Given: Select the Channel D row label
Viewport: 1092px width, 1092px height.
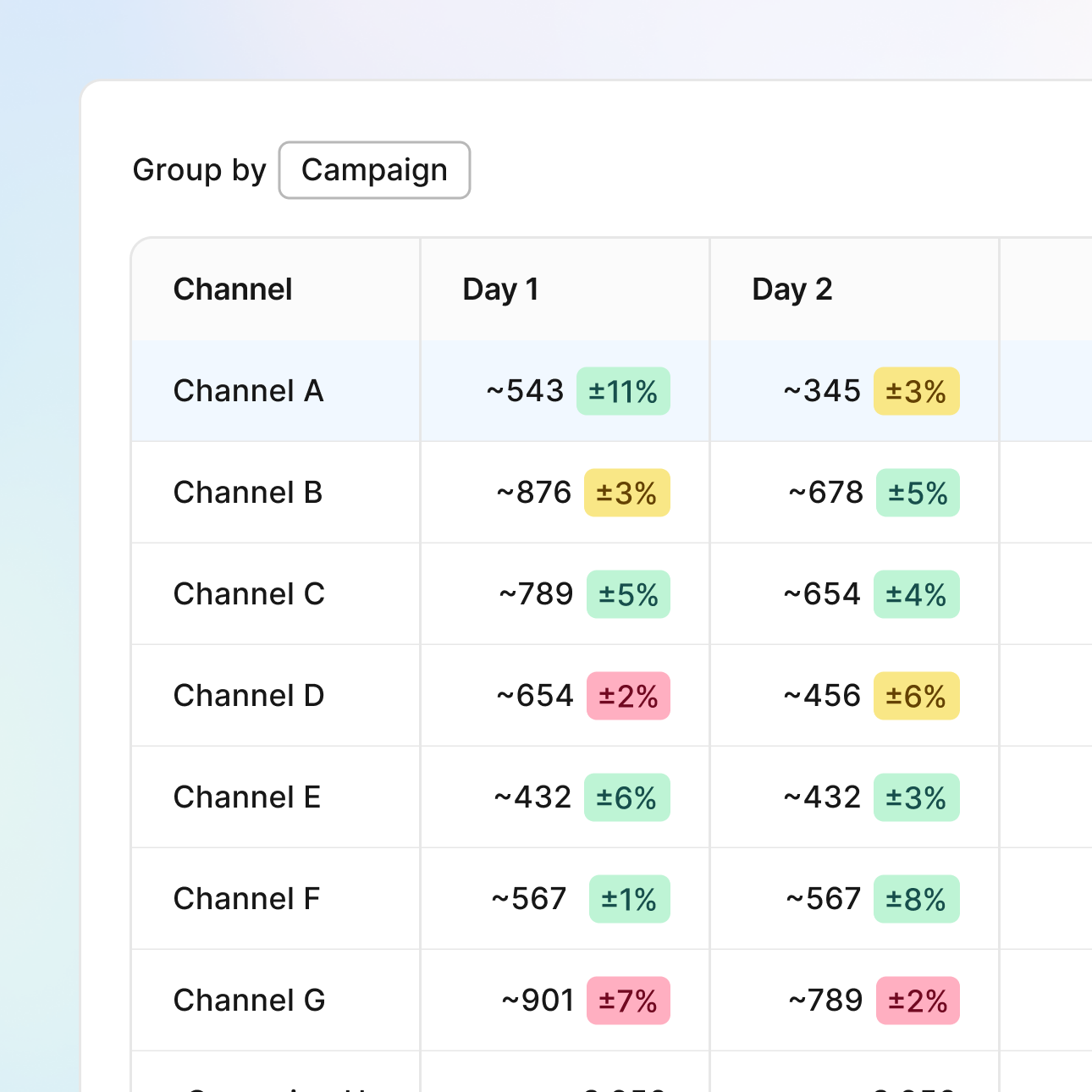Looking at the screenshot, I should (x=249, y=696).
